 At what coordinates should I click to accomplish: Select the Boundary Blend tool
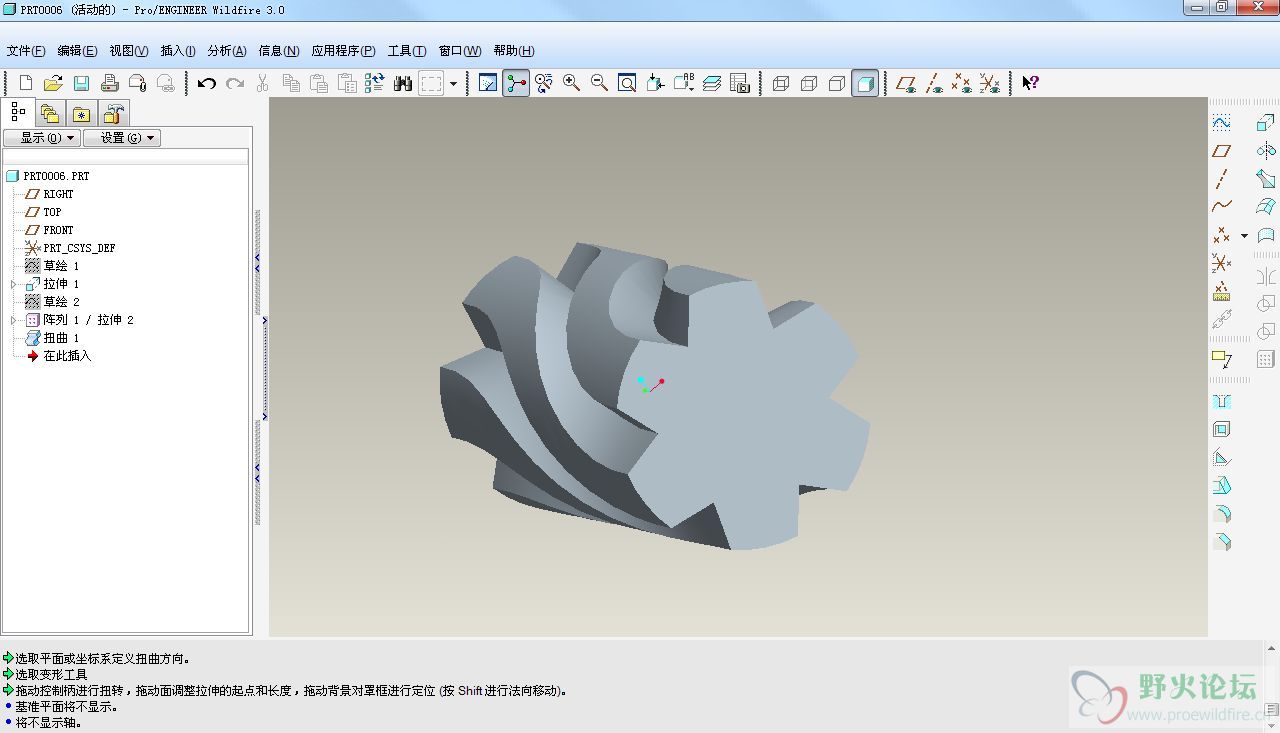pyautogui.click(x=1265, y=207)
